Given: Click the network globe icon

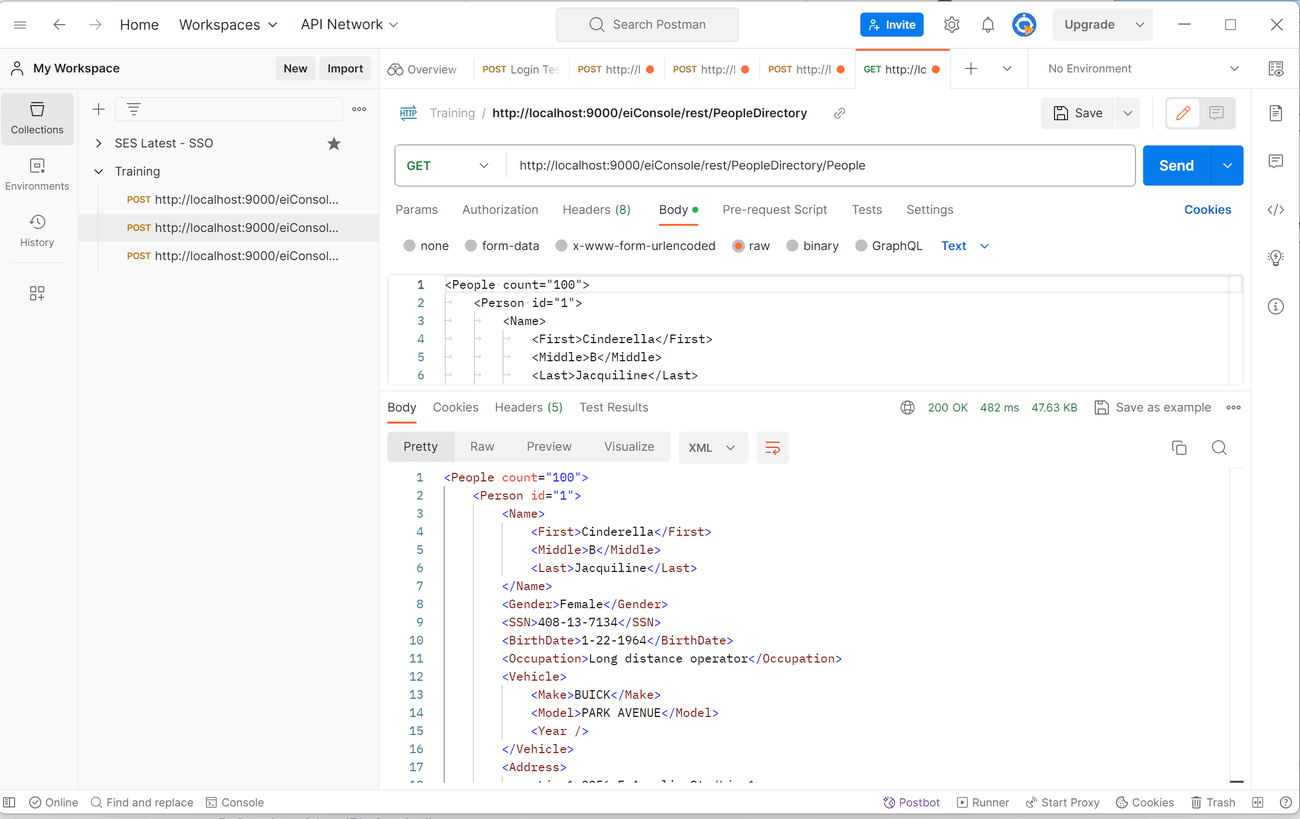Looking at the screenshot, I should coord(907,408).
